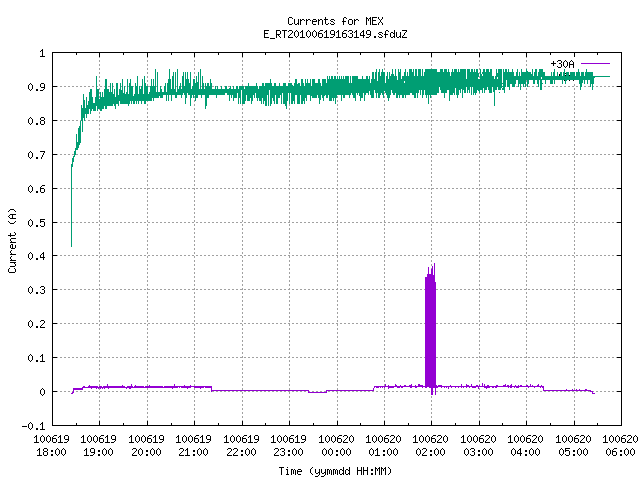This screenshot has height=480, width=640.
Task: Click the x-axis label 100619 23:00
Action: tap(289, 446)
